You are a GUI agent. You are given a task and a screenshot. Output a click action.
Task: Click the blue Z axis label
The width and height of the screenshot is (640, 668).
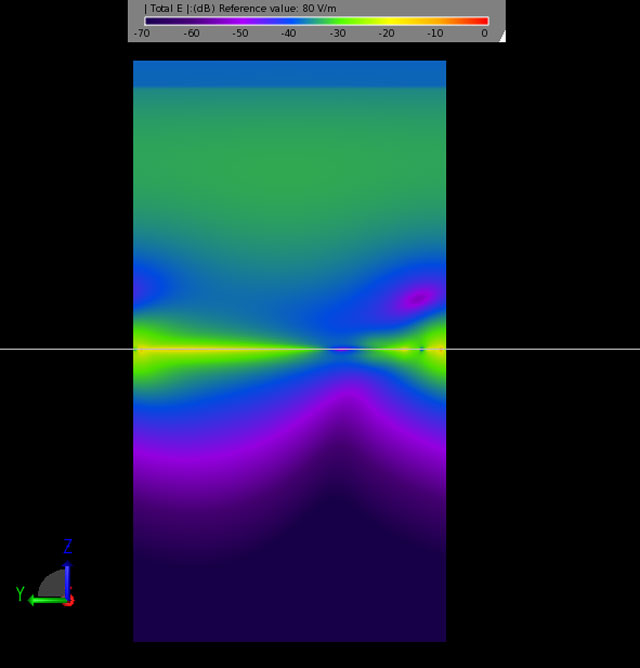(x=68, y=547)
